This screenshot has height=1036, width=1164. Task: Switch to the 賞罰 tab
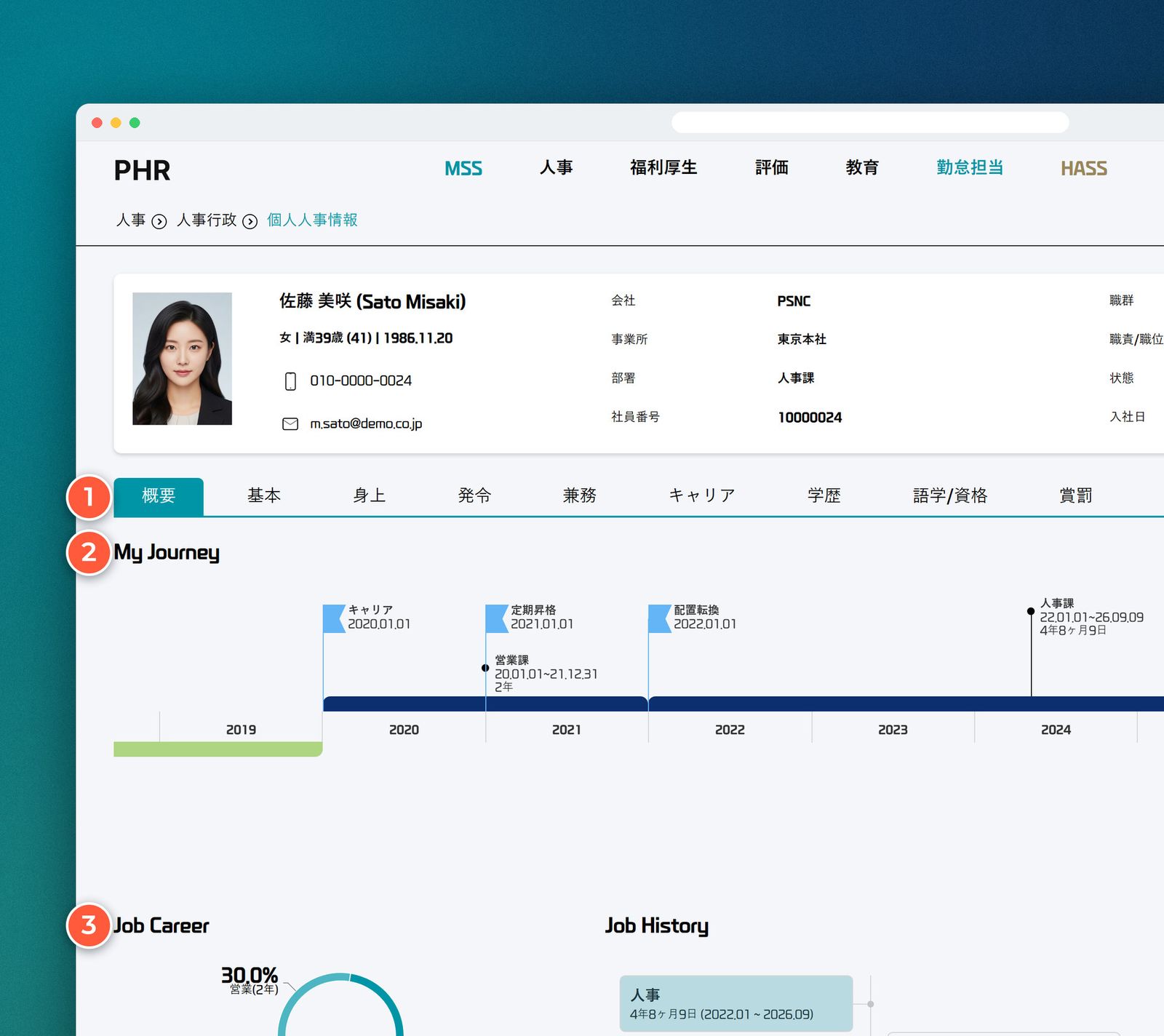coord(1076,495)
